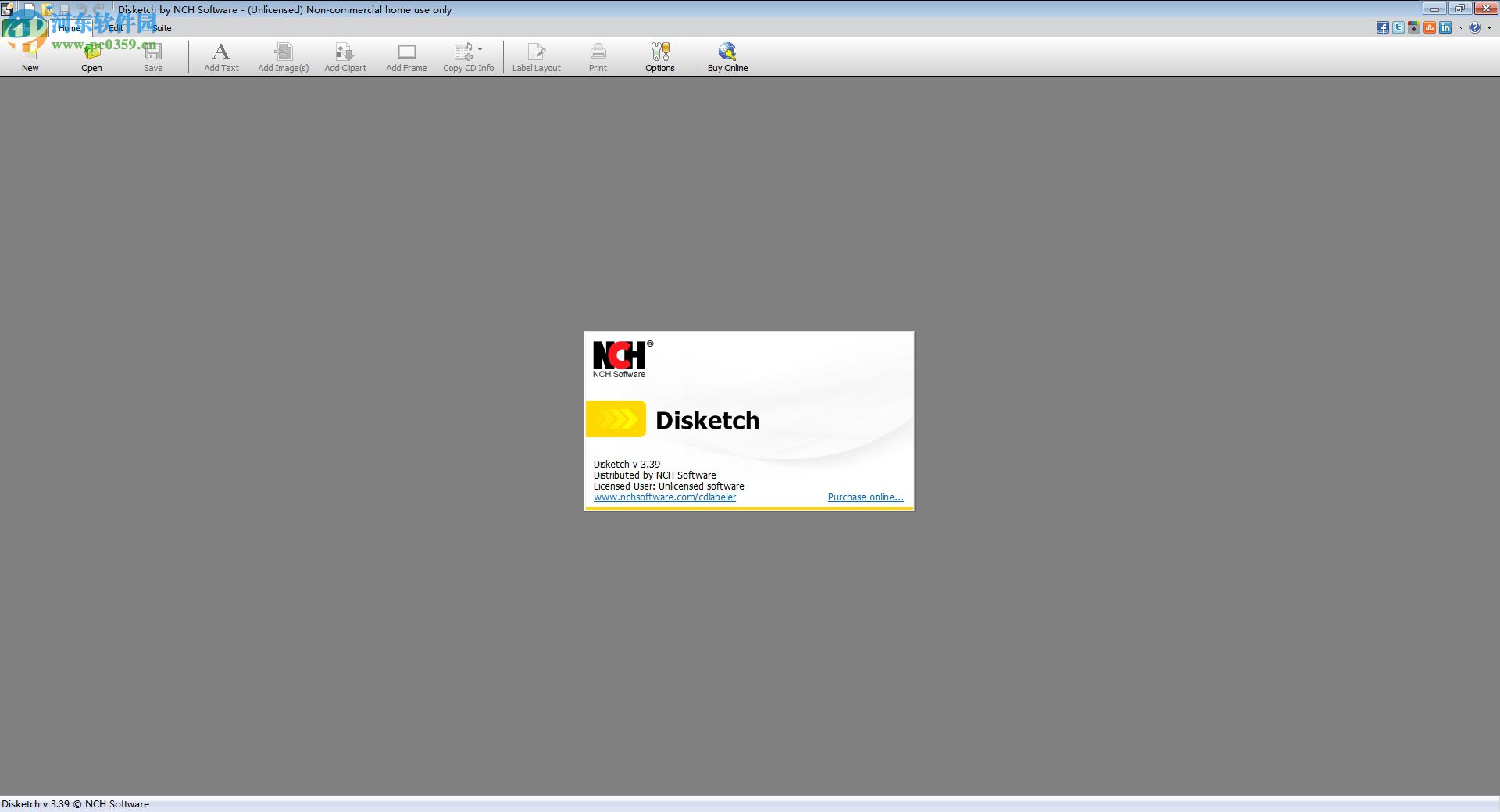
Task: Create a new project with the New icon
Action: [x=30, y=56]
